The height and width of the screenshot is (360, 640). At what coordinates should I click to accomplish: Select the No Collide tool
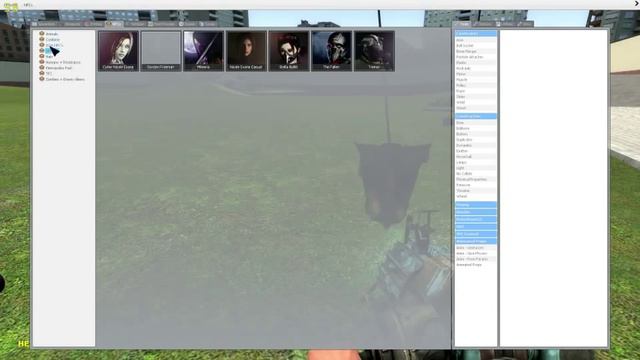coord(476,174)
